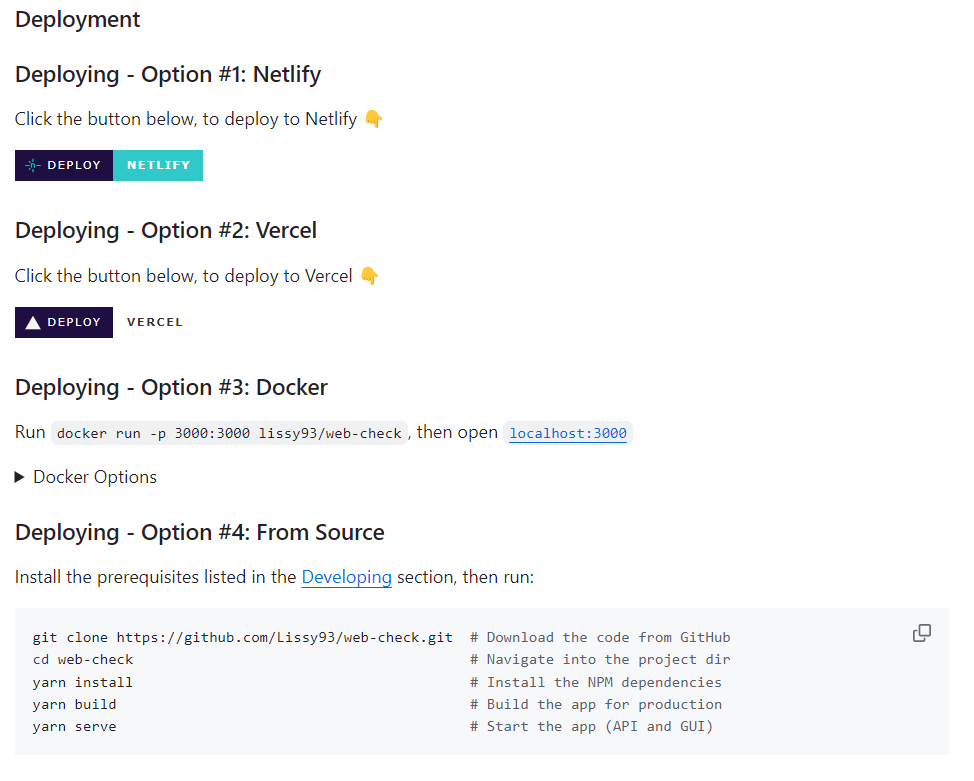Click the Option #1: Netlify heading
The width and height of the screenshot is (974, 781).
[x=168, y=75]
